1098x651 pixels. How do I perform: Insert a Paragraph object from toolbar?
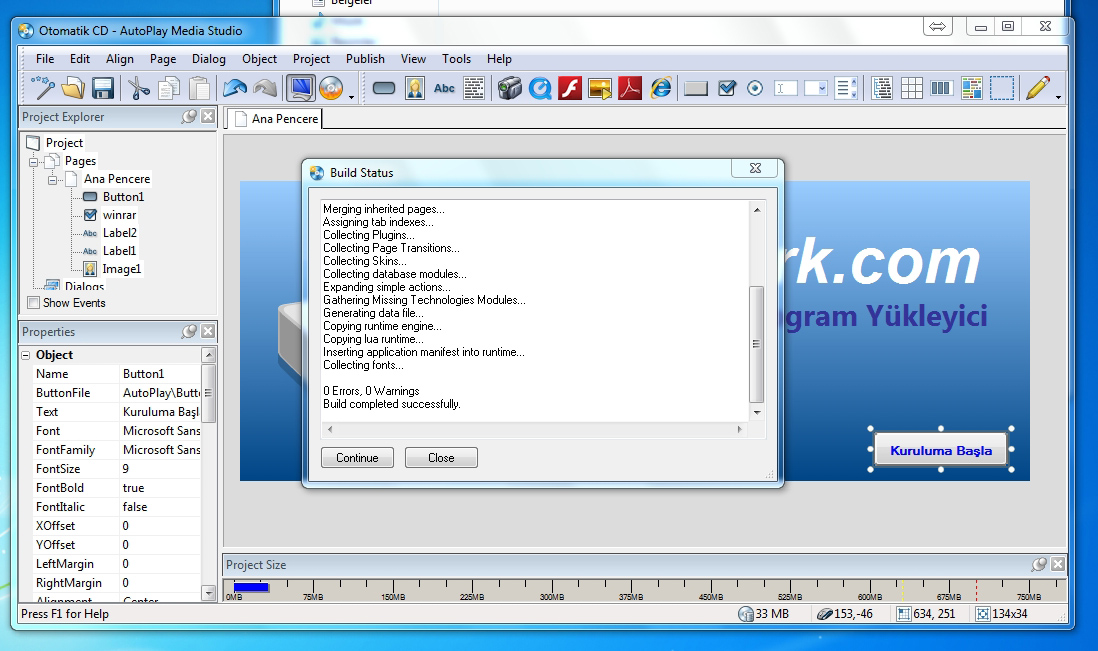pos(474,88)
